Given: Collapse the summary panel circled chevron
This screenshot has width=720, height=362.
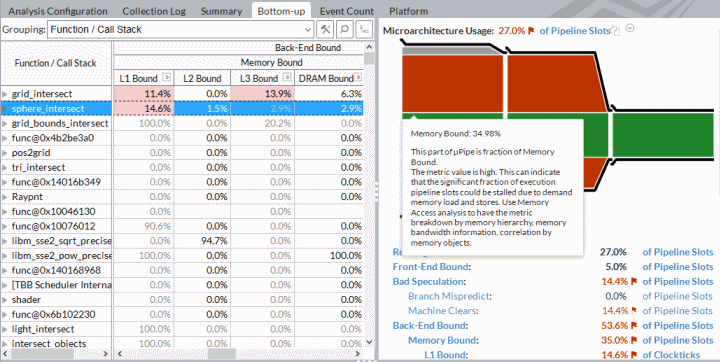Looking at the screenshot, I should click(630, 28).
